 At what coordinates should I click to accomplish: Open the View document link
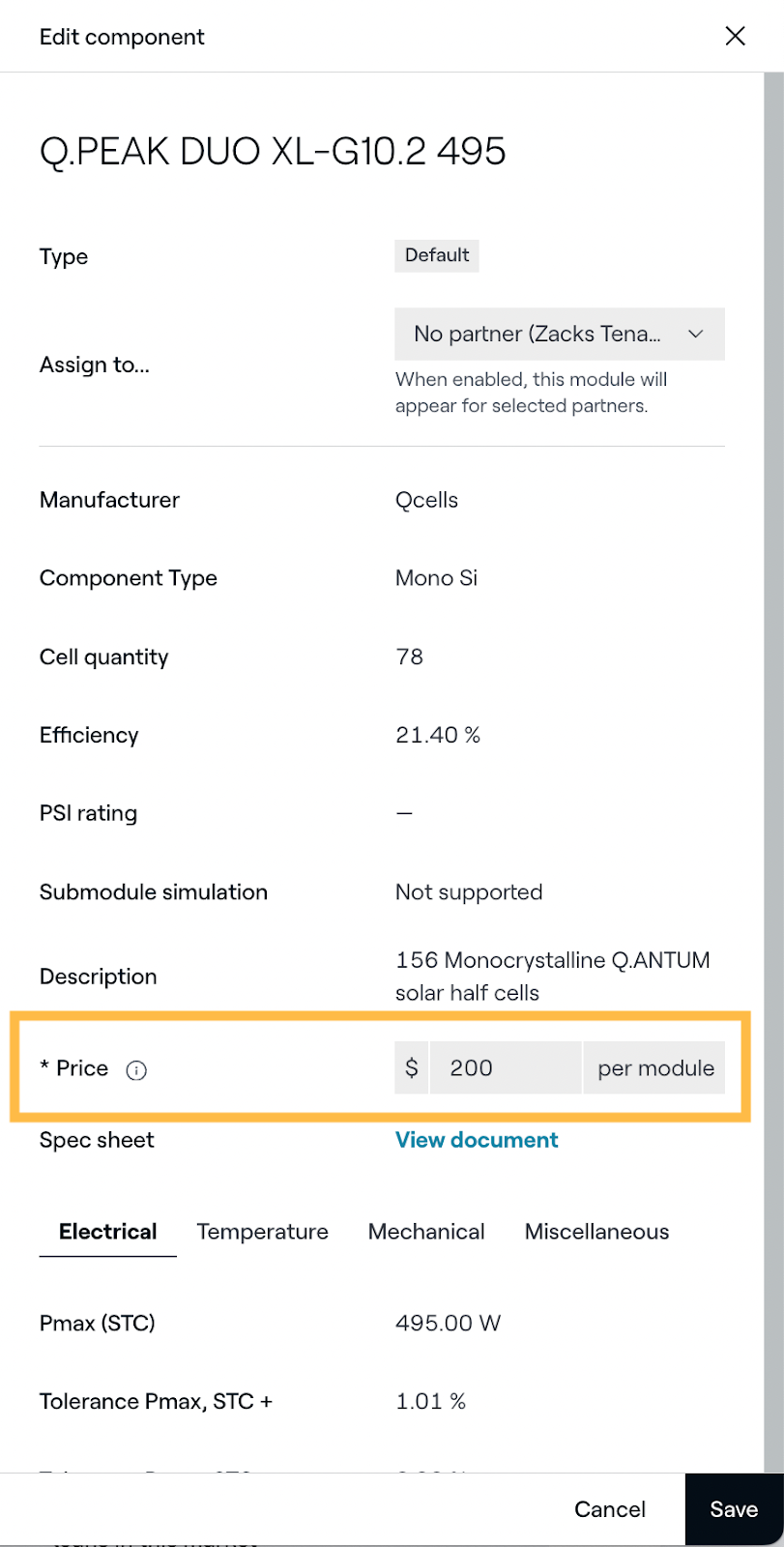(x=477, y=1140)
